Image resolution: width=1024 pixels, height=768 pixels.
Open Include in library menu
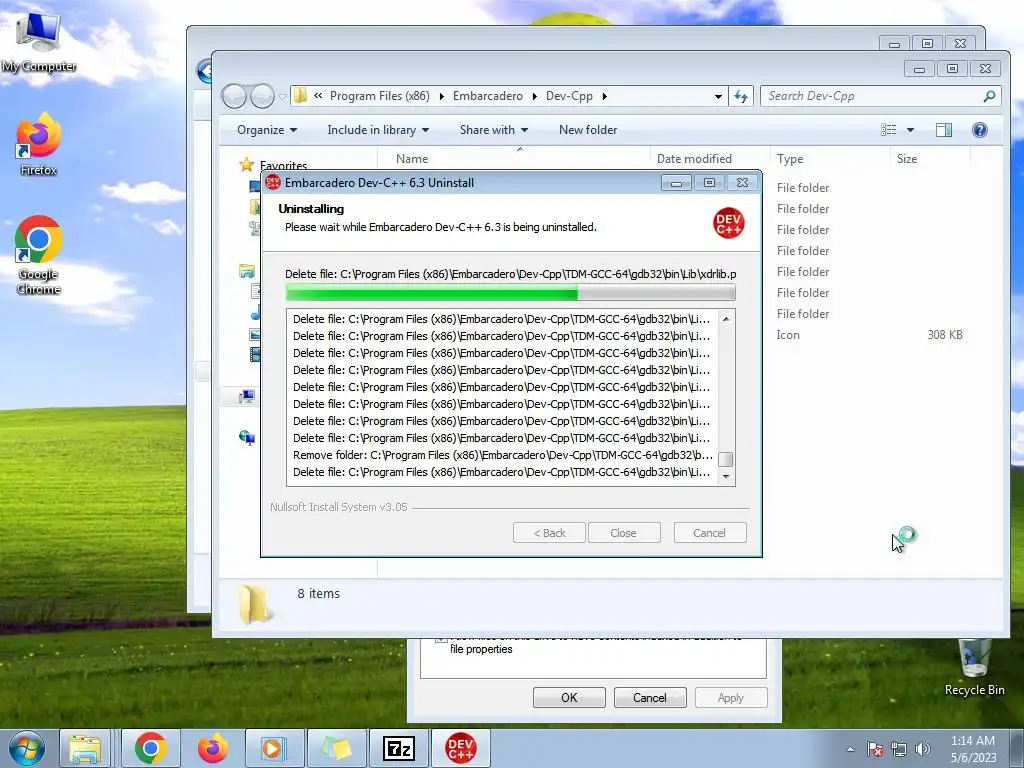tap(378, 130)
